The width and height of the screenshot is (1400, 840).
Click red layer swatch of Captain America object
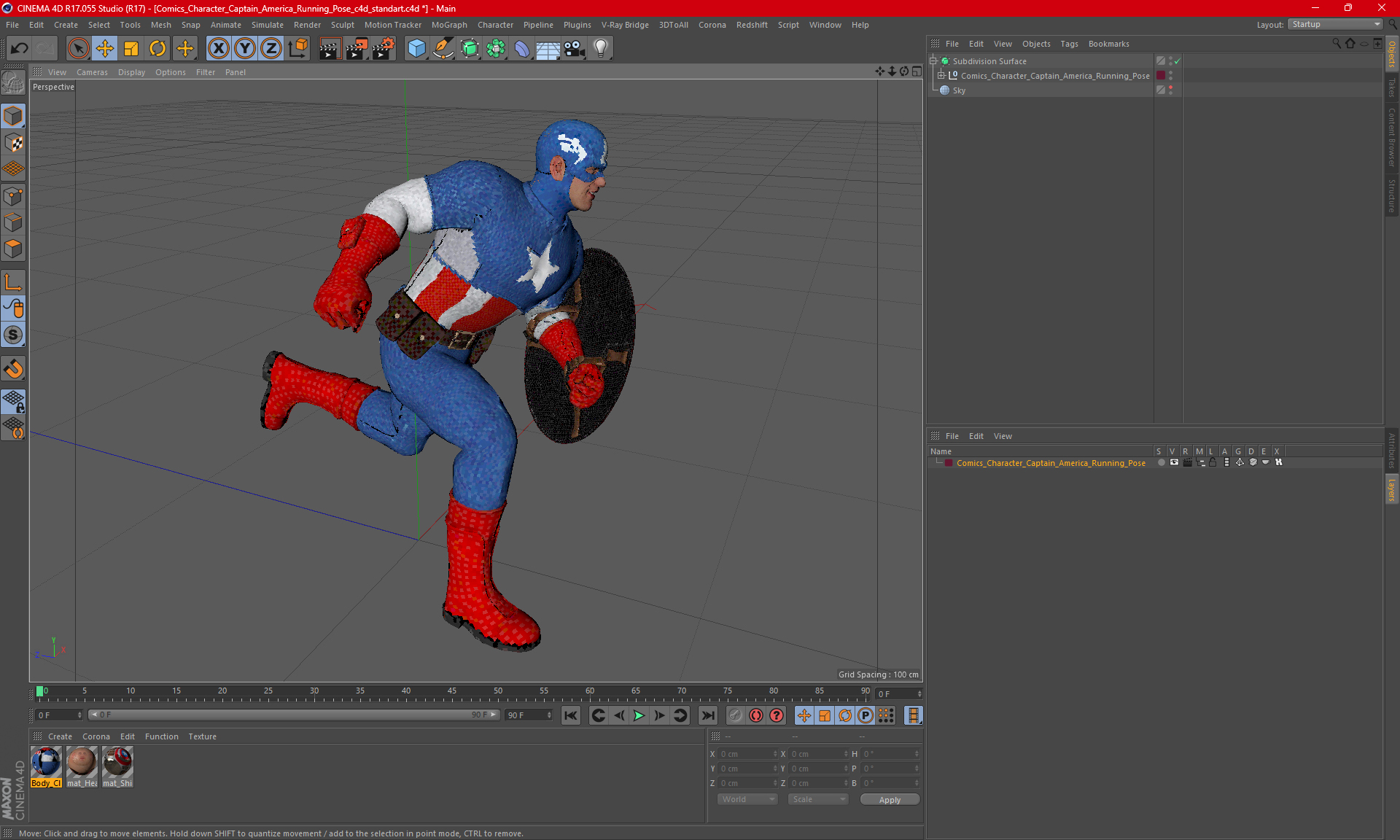[1160, 75]
